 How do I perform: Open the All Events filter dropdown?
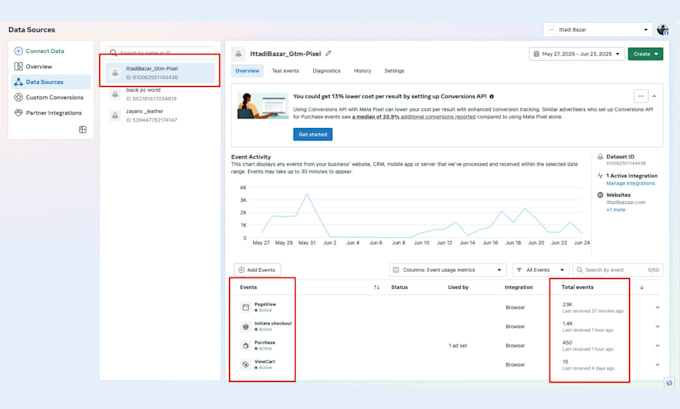tap(540, 270)
